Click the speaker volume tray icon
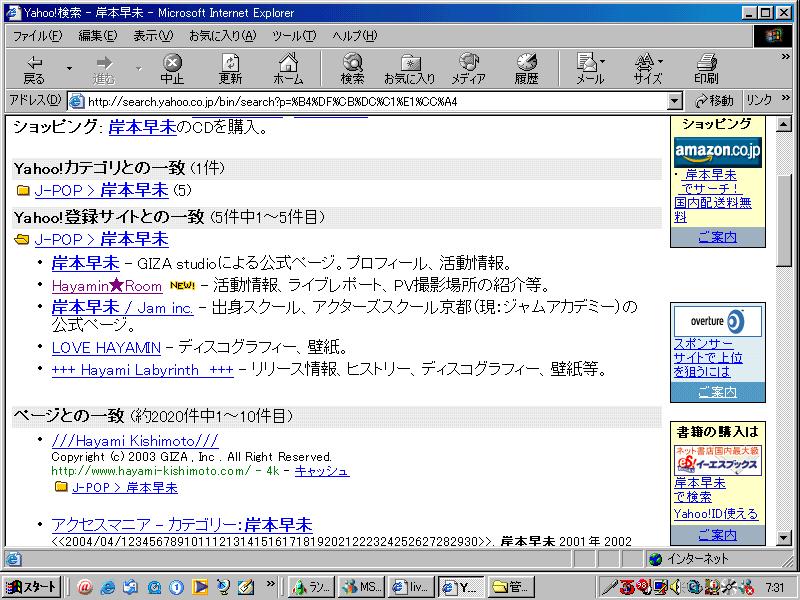This screenshot has height=600, width=800. point(676,587)
